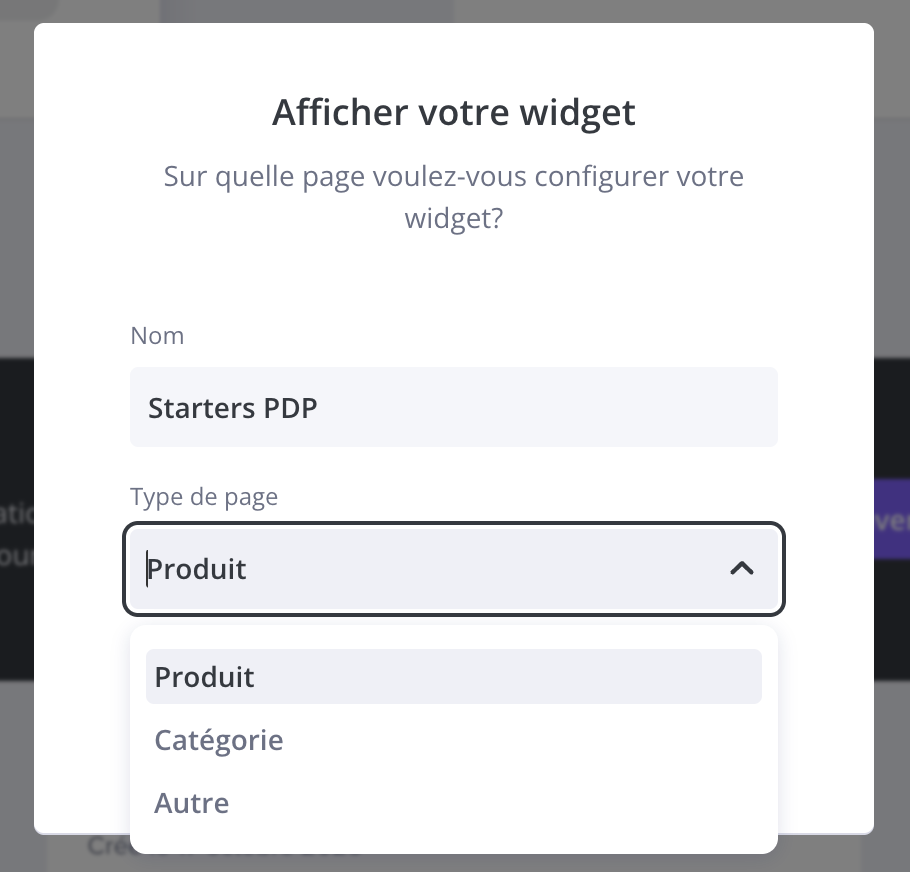Viewport: 910px width, 872px height.
Task: Select the highlighted Produit option in list
Action: [x=453, y=677]
